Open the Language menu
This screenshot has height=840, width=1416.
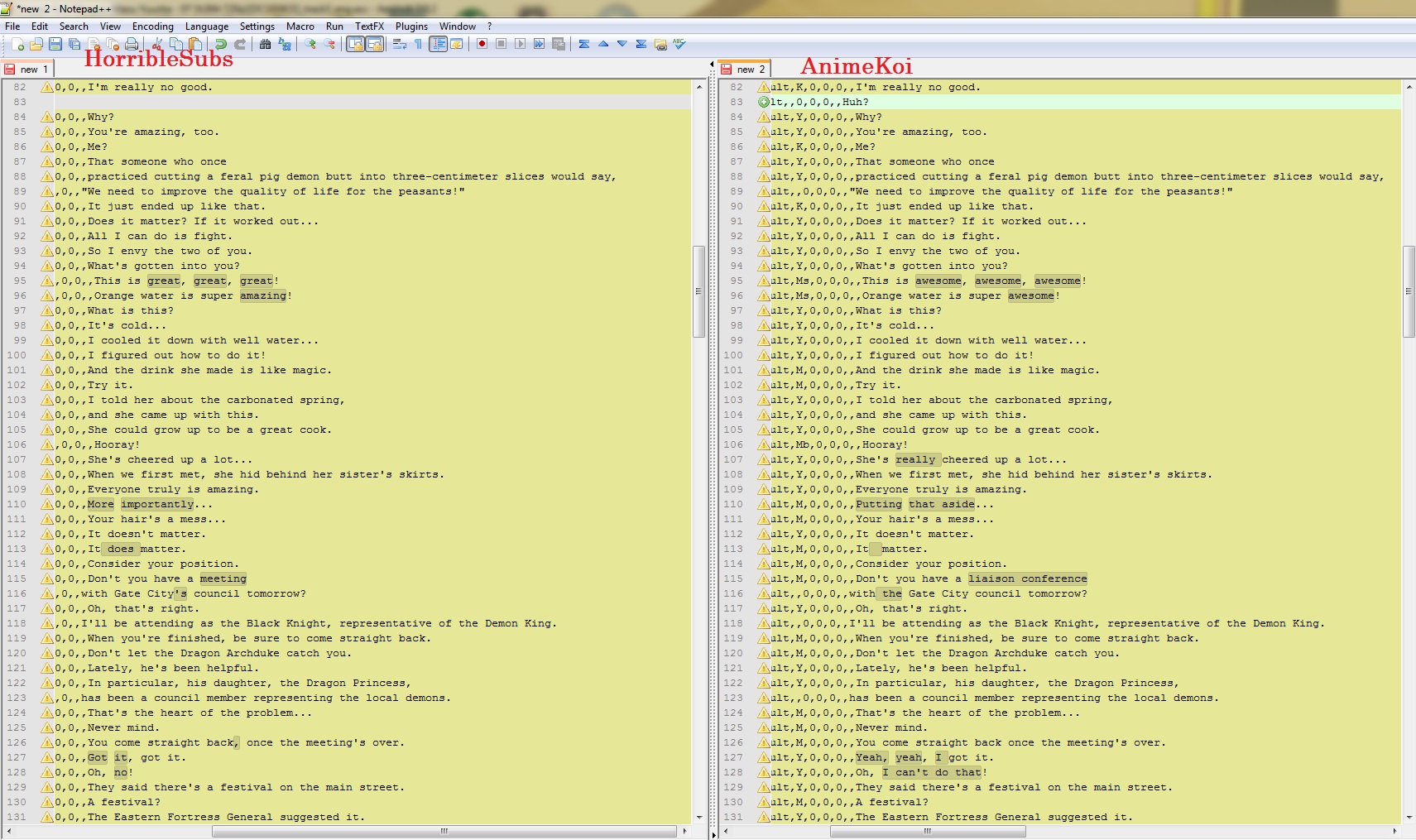[x=207, y=26]
